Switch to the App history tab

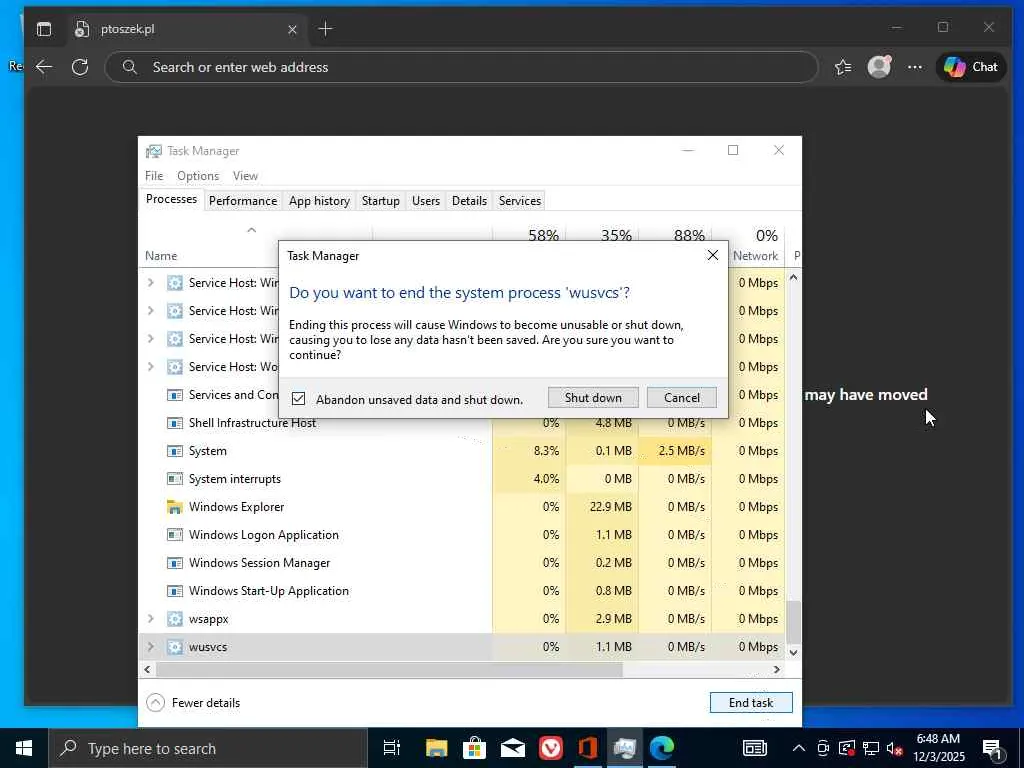click(x=319, y=200)
